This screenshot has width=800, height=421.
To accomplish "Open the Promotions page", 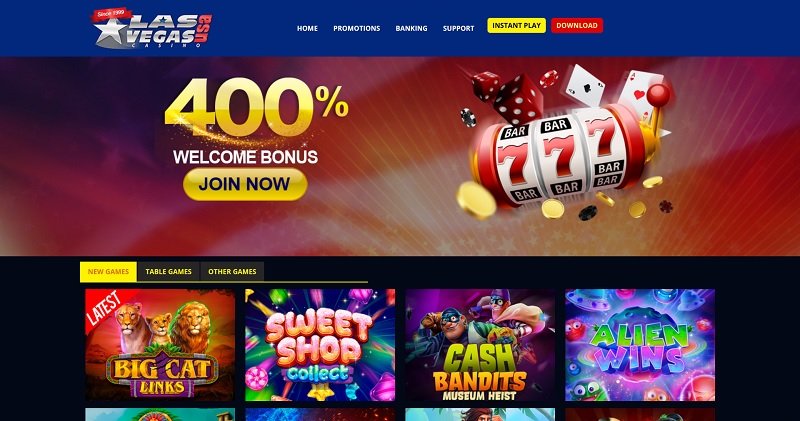I will coord(357,29).
